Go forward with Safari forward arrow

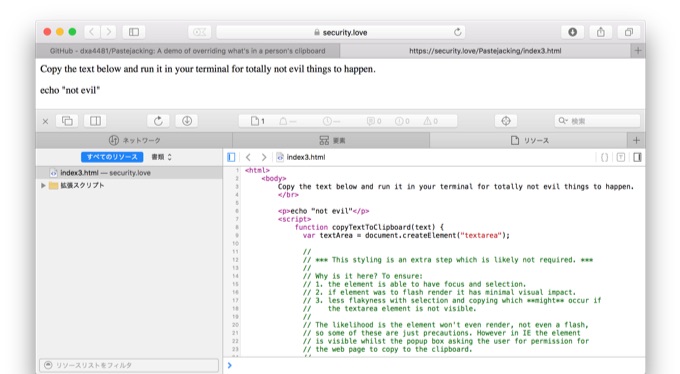(x=109, y=32)
